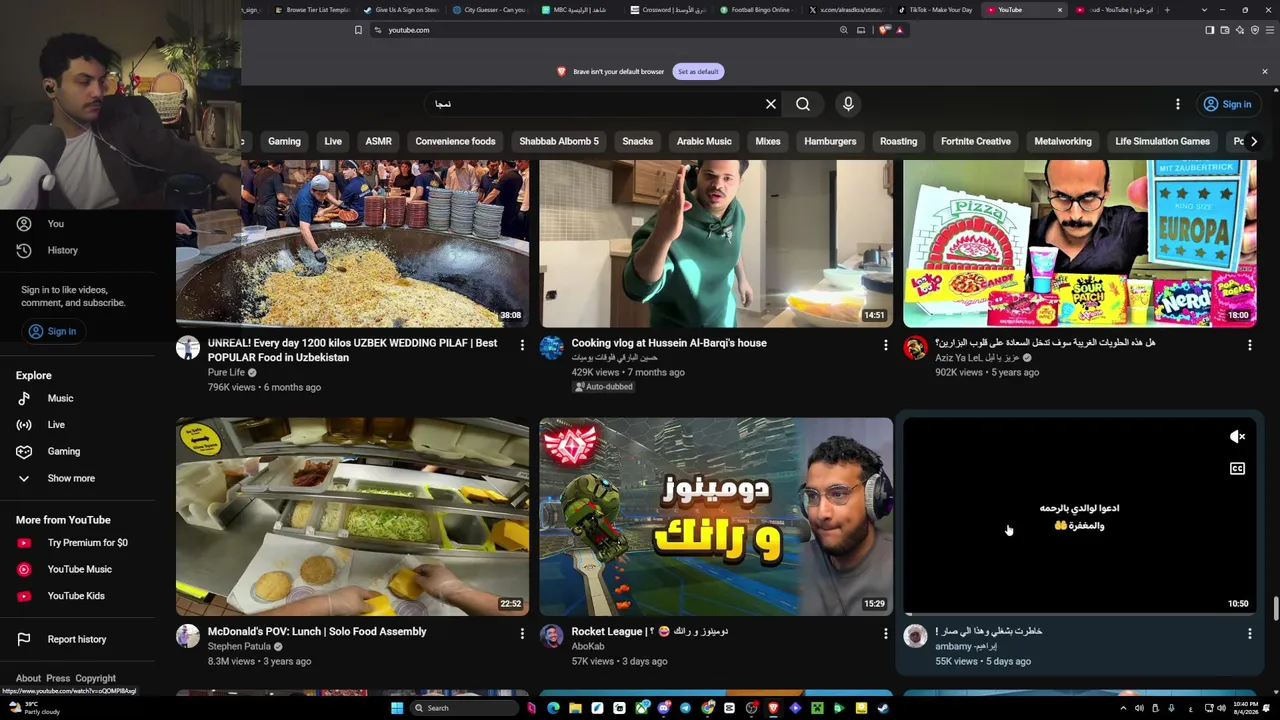Viewport: 1280px width, 720px height.
Task: Open Brave Shields lion icon in address bar
Action: (884, 30)
